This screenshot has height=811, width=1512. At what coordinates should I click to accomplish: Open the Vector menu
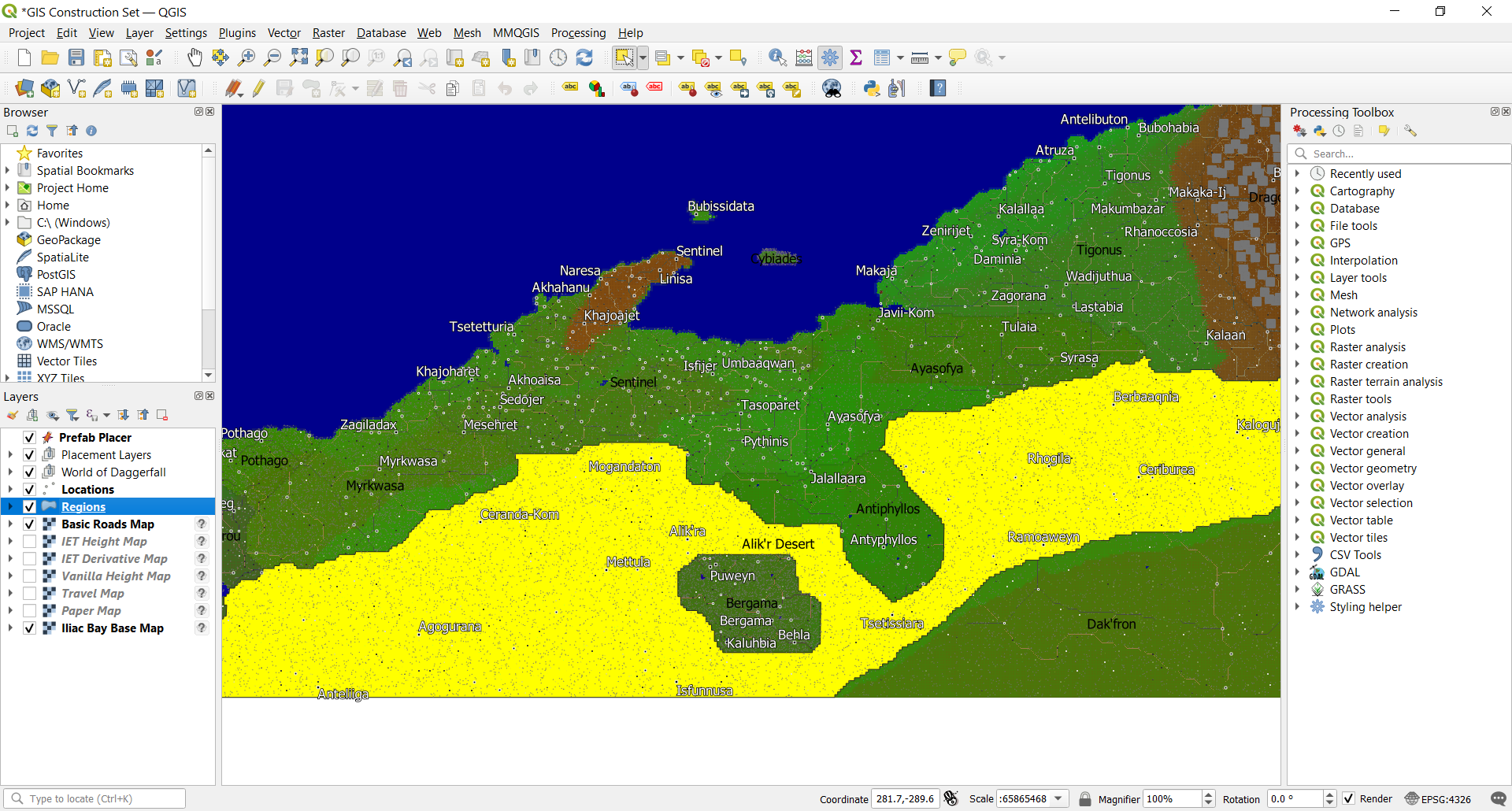click(283, 33)
